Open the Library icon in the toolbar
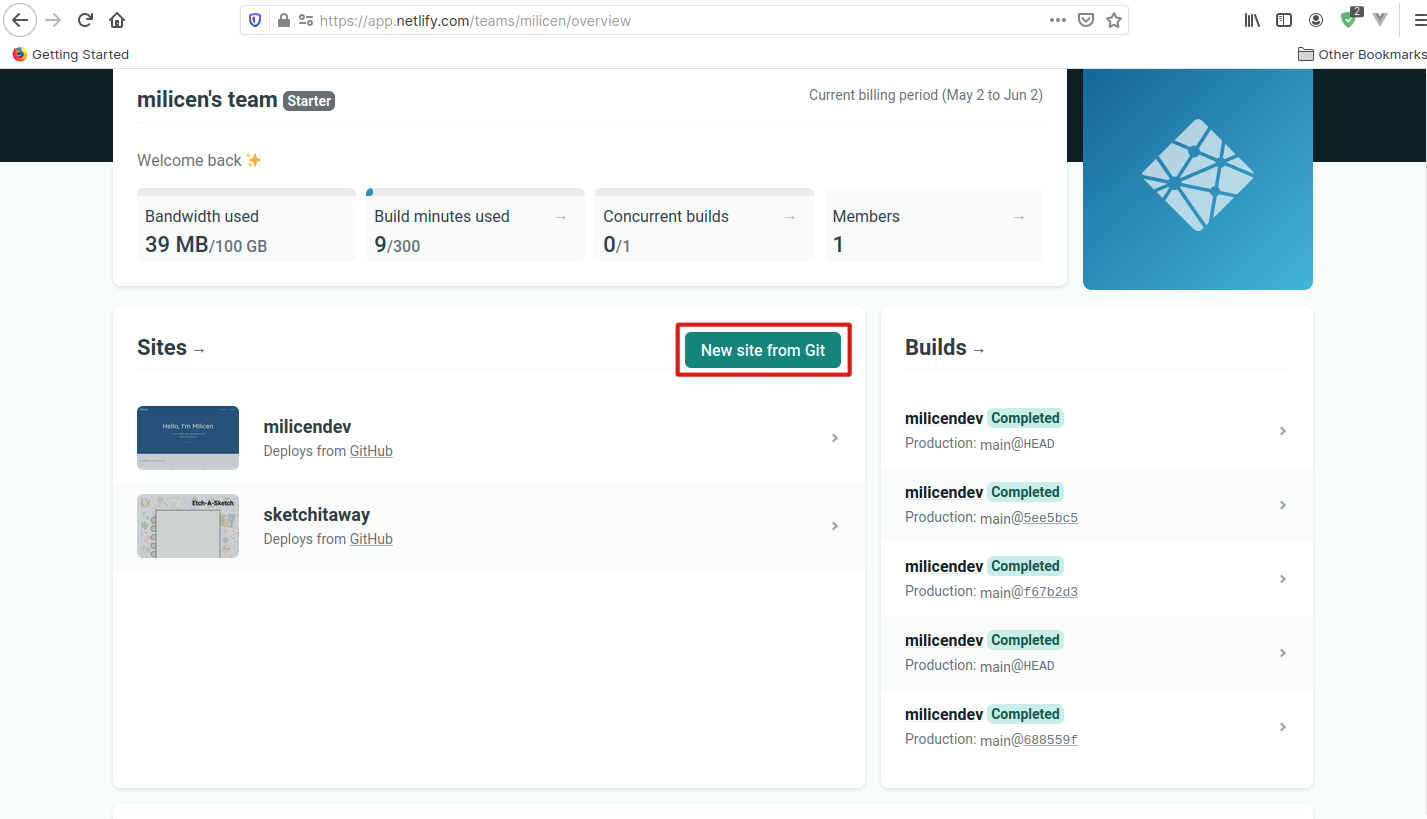This screenshot has width=1427, height=819. [x=1252, y=20]
